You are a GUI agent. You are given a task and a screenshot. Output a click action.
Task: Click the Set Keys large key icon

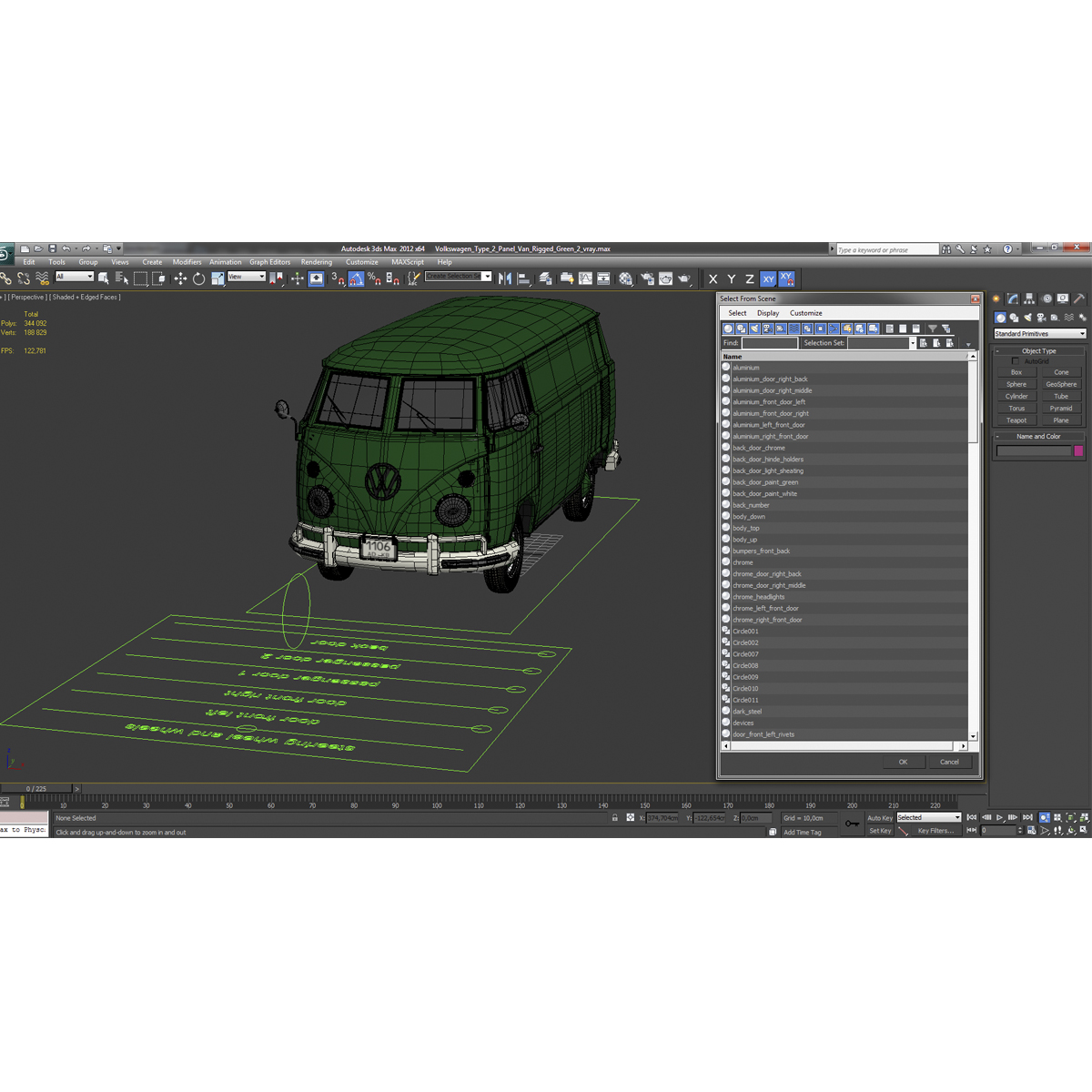[x=852, y=824]
